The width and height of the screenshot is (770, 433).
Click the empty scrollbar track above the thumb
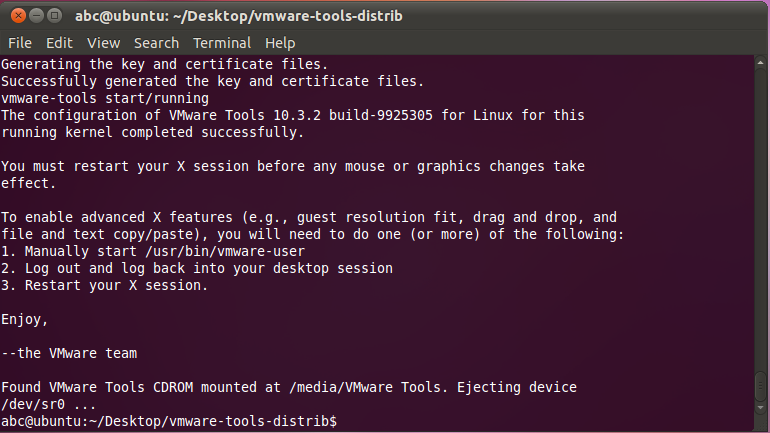[x=762, y=200]
